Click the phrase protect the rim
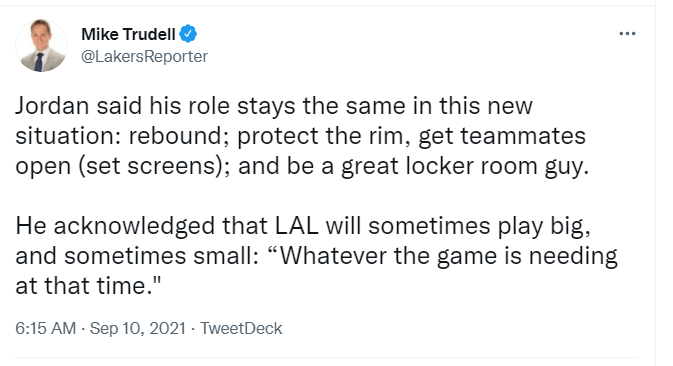Screen dimensions: 673x366 pyautogui.click(x=320, y=136)
